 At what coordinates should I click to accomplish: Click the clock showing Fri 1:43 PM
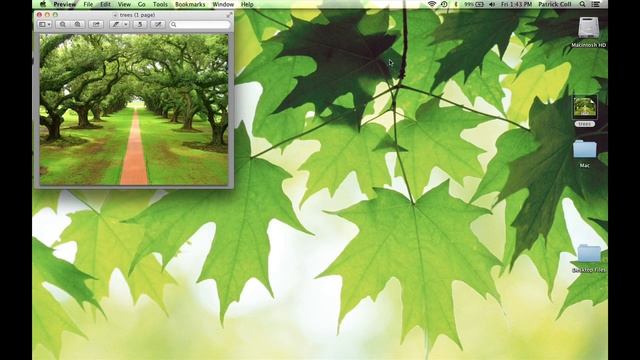[516, 4]
